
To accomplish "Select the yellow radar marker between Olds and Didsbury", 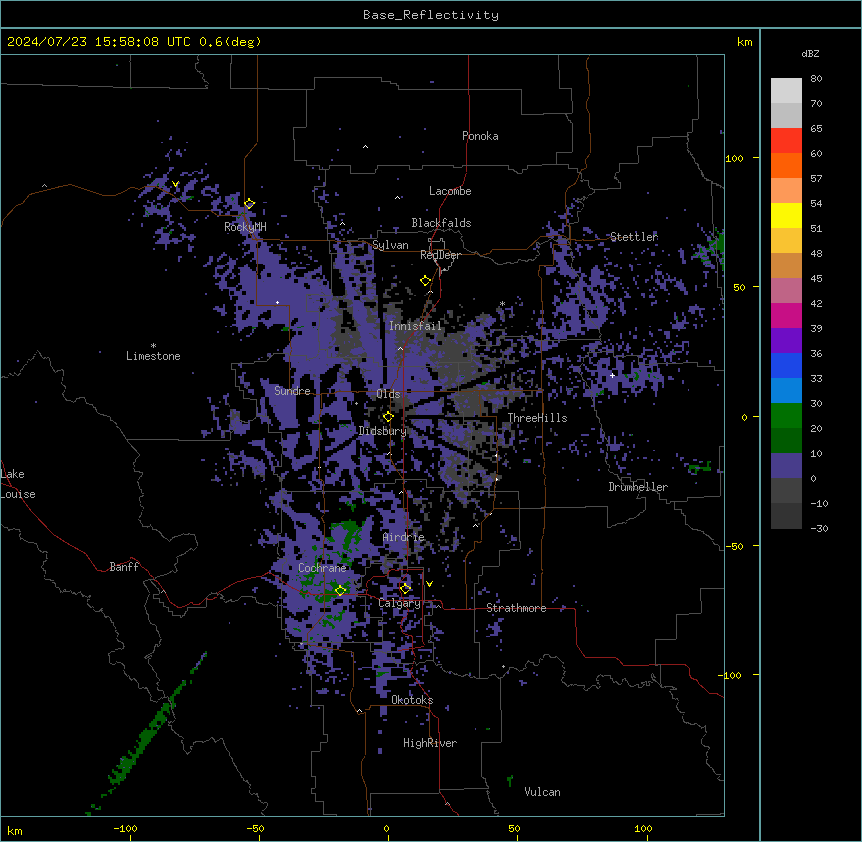I will click(388, 417).
